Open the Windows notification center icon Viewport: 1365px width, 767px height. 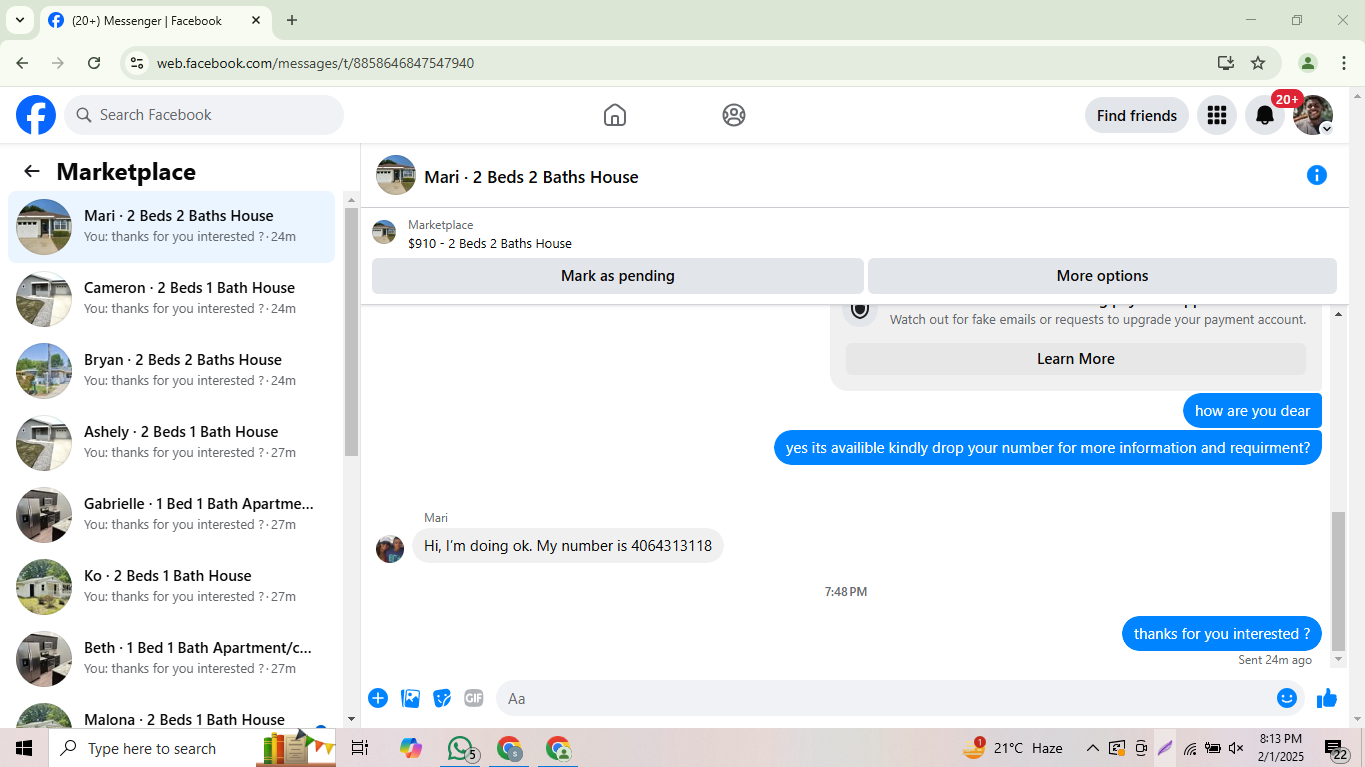tap(1337, 749)
